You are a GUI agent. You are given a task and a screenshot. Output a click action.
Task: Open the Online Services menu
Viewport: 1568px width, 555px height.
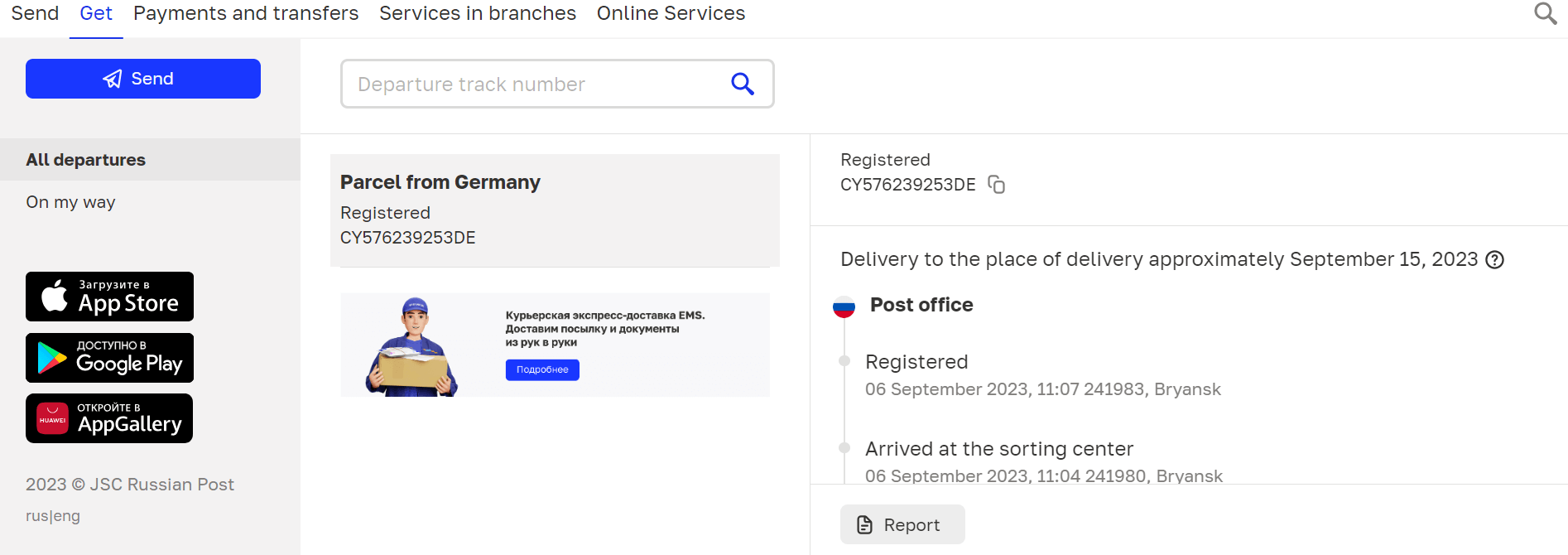pos(671,14)
